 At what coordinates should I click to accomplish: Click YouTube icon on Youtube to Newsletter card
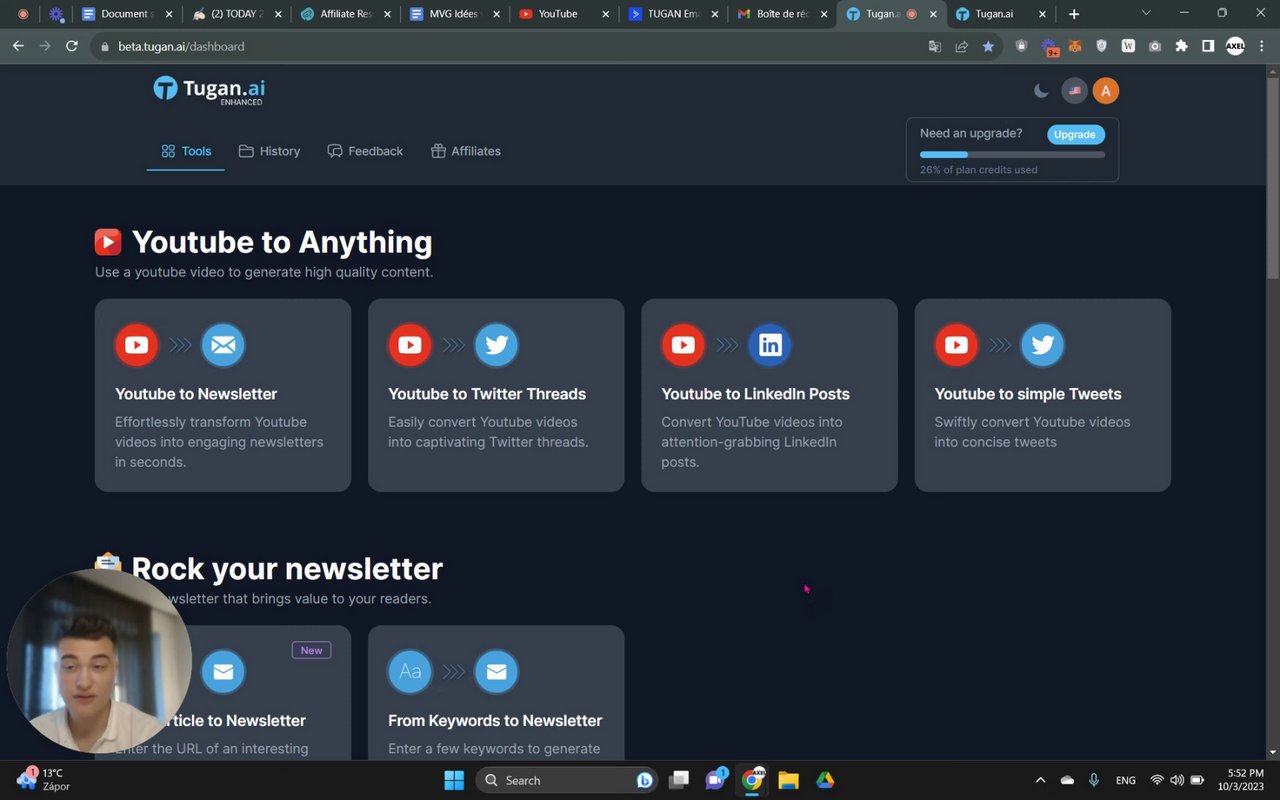[137, 345]
